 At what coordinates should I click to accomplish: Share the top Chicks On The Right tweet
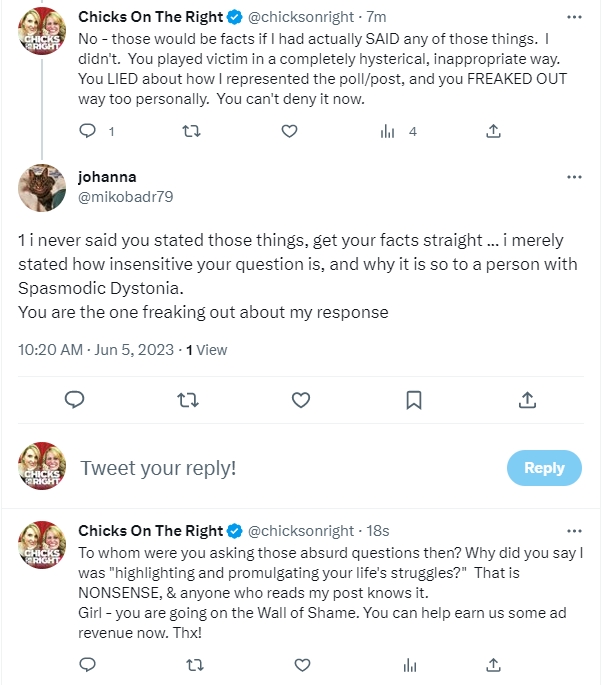[493, 131]
